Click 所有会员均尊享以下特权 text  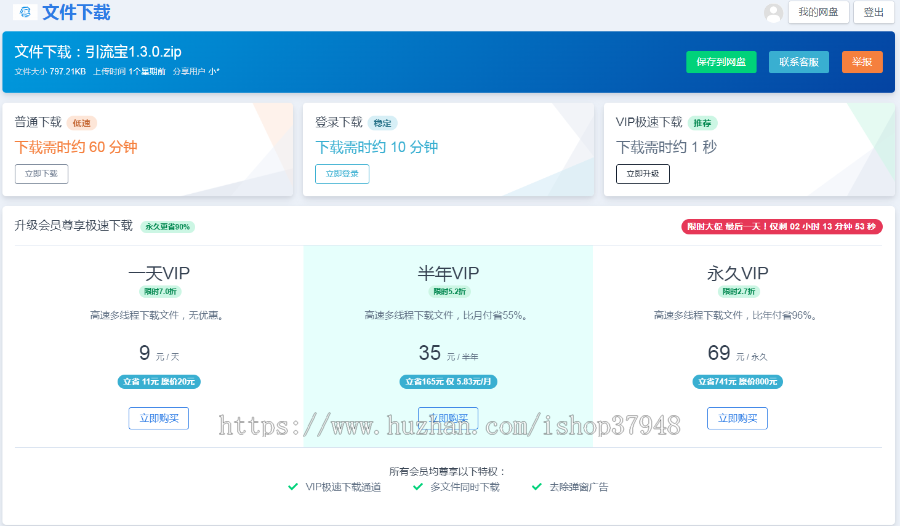[448, 471]
